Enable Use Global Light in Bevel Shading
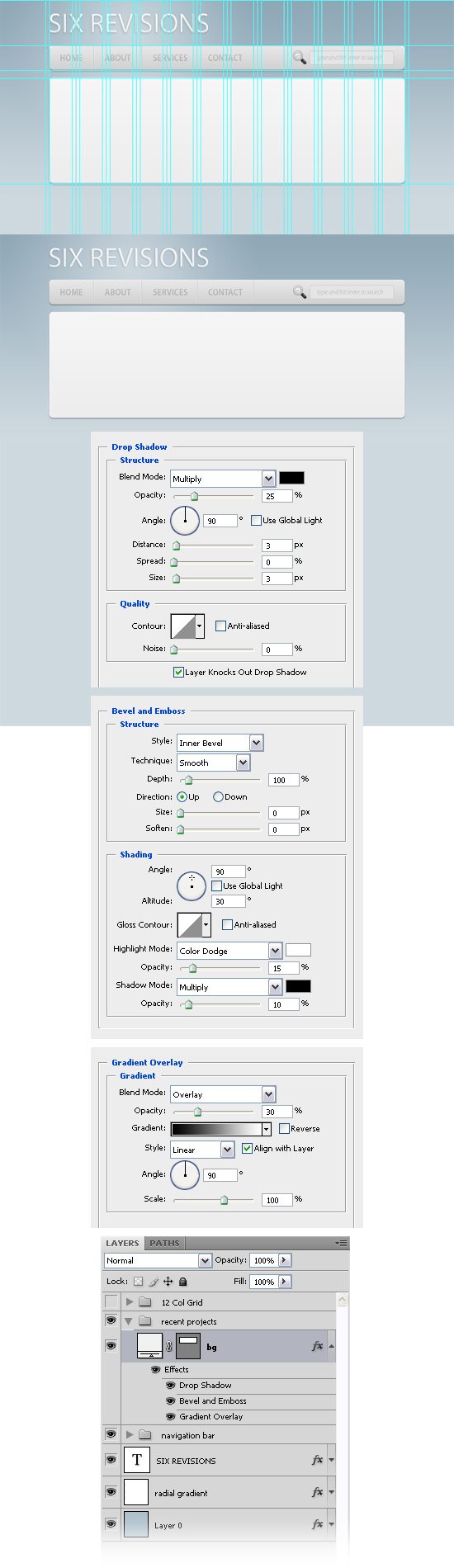 click(216, 886)
